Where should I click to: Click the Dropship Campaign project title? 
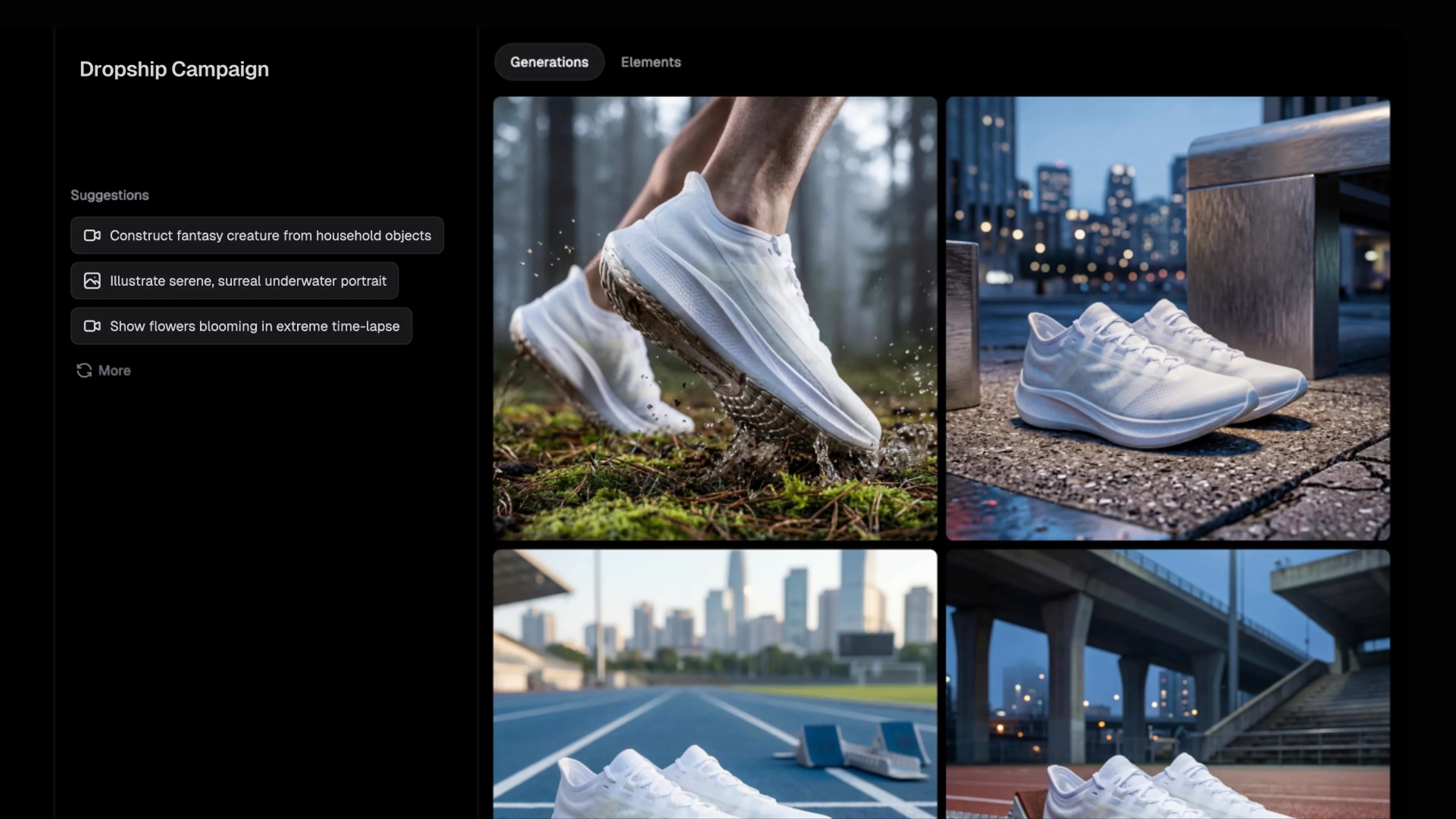click(x=174, y=69)
